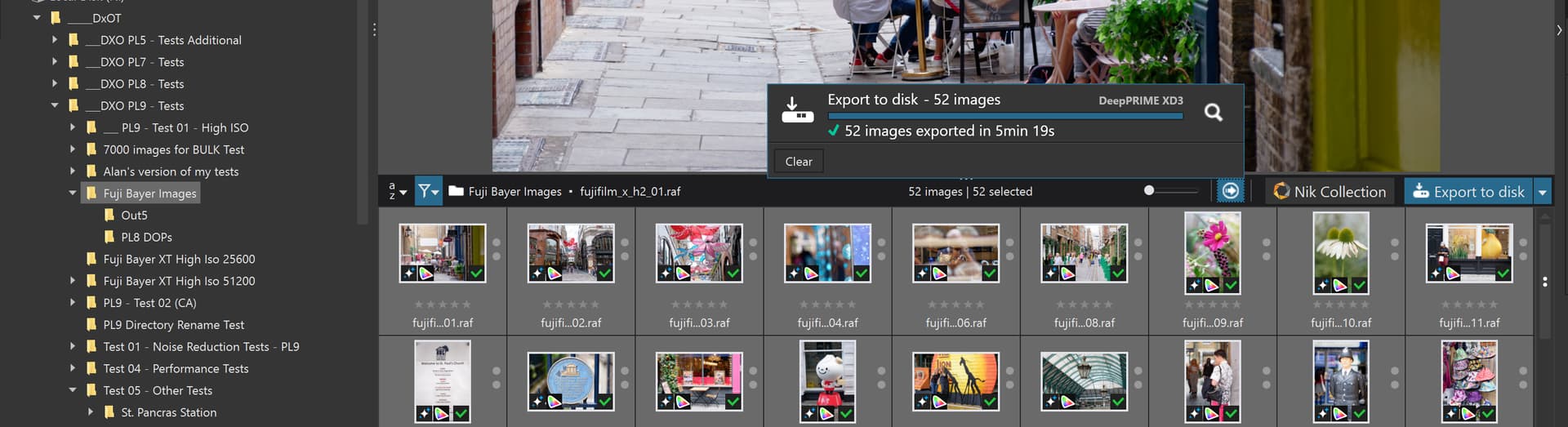Open the Export to disk dropdown arrow
1568x427 pixels.
click(x=1542, y=192)
